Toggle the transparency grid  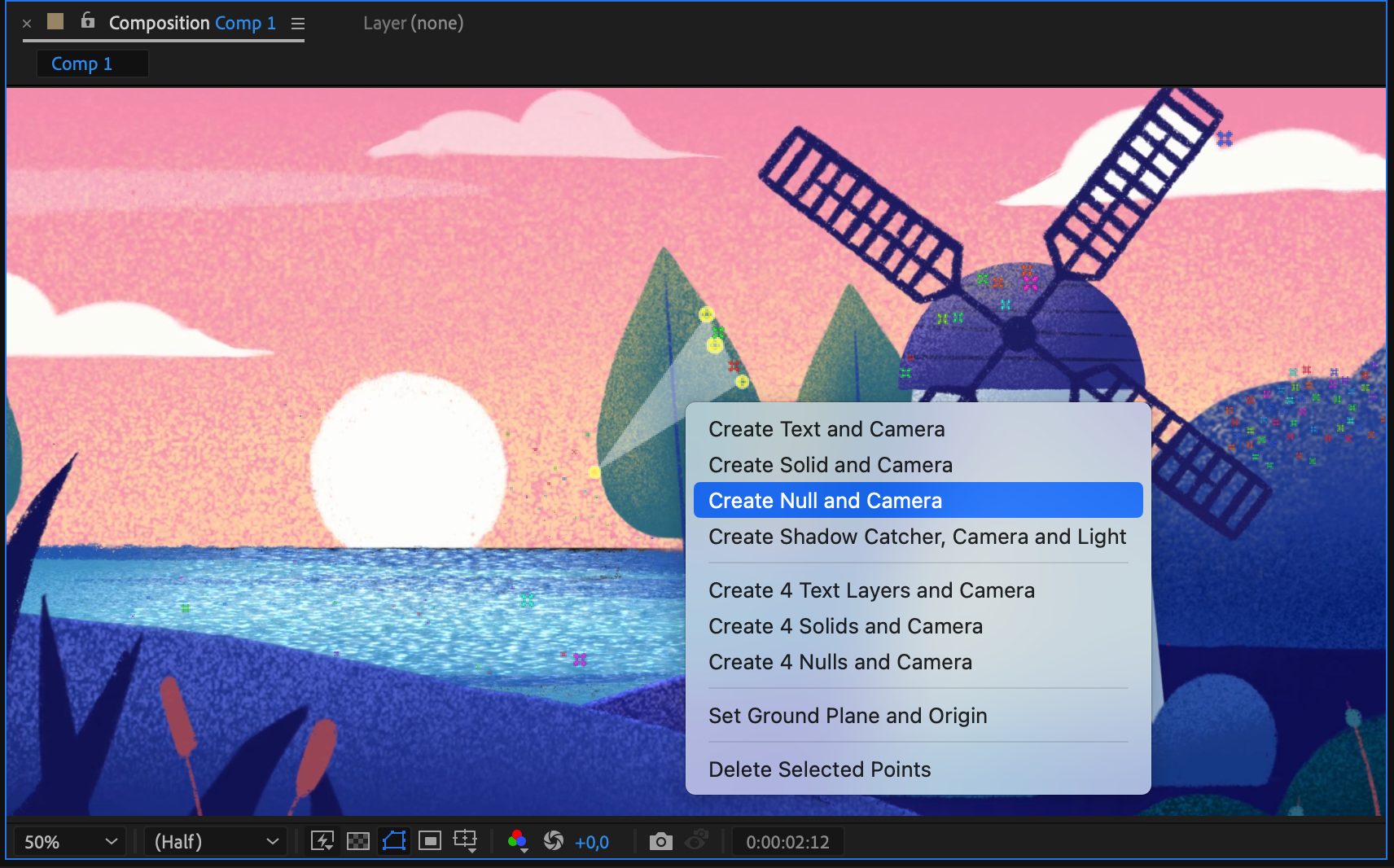tap(358, 841)
